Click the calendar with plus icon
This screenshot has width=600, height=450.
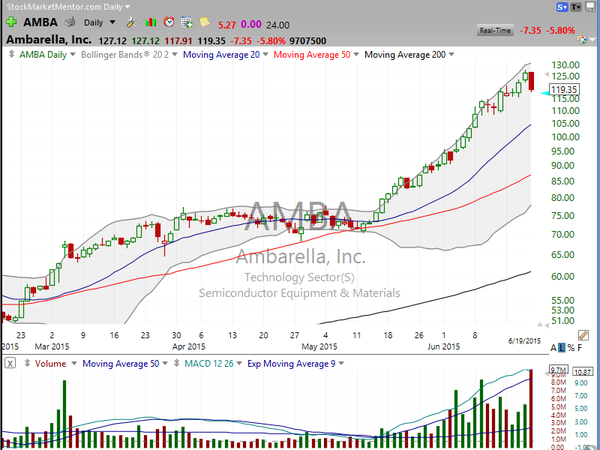(x=187, y=22)
